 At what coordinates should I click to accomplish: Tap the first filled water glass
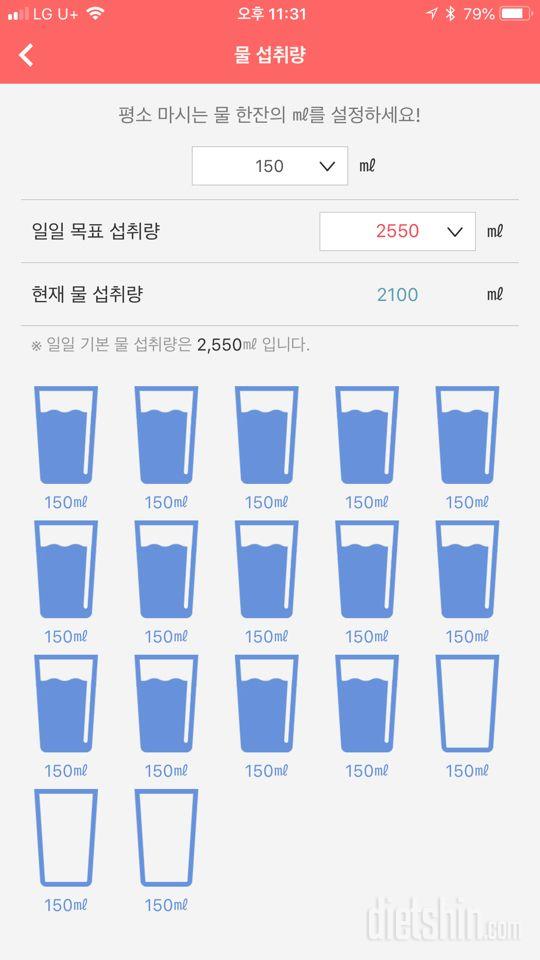66,435
